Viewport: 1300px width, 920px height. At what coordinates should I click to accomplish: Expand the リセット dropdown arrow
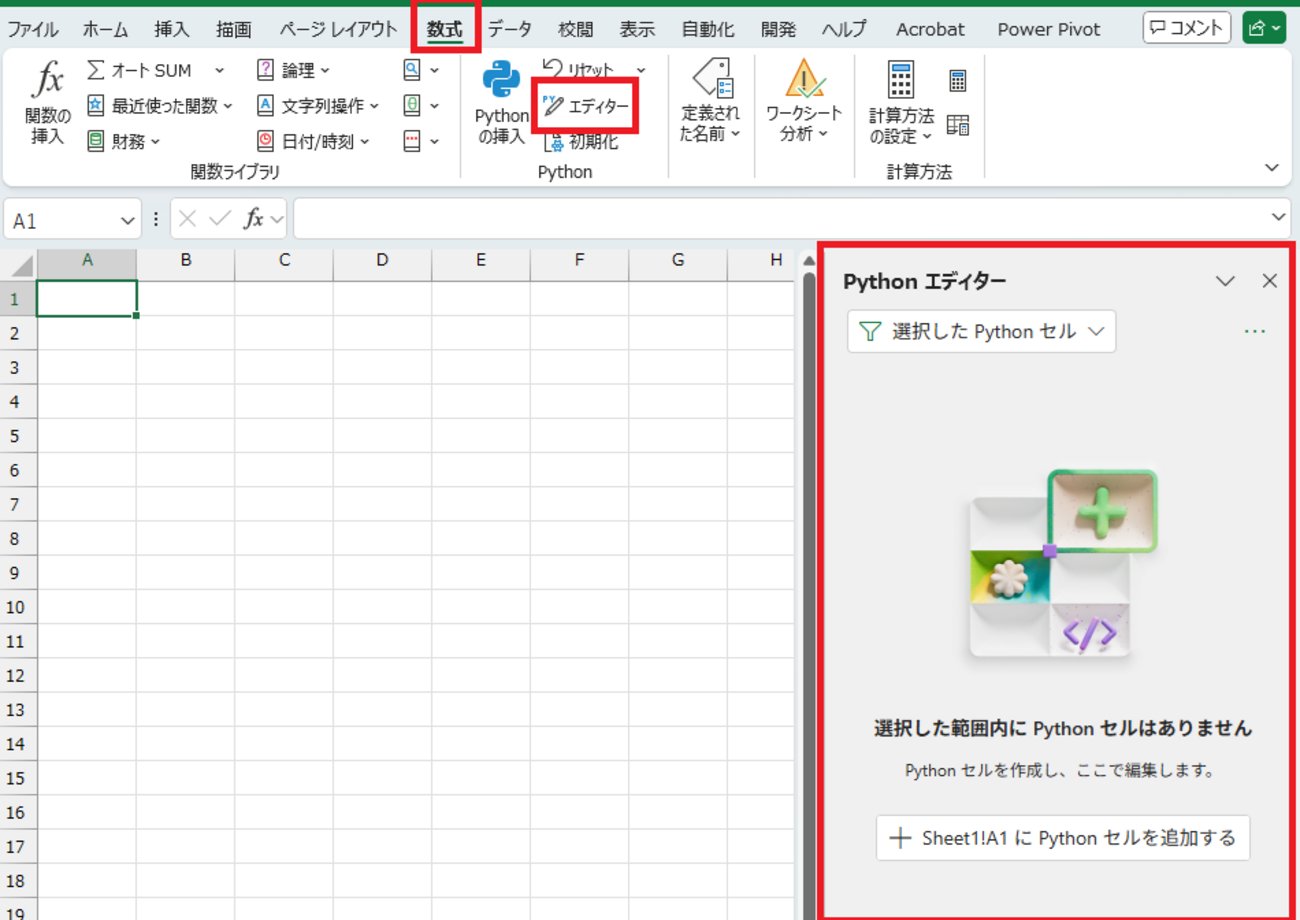tap(641, 70)
